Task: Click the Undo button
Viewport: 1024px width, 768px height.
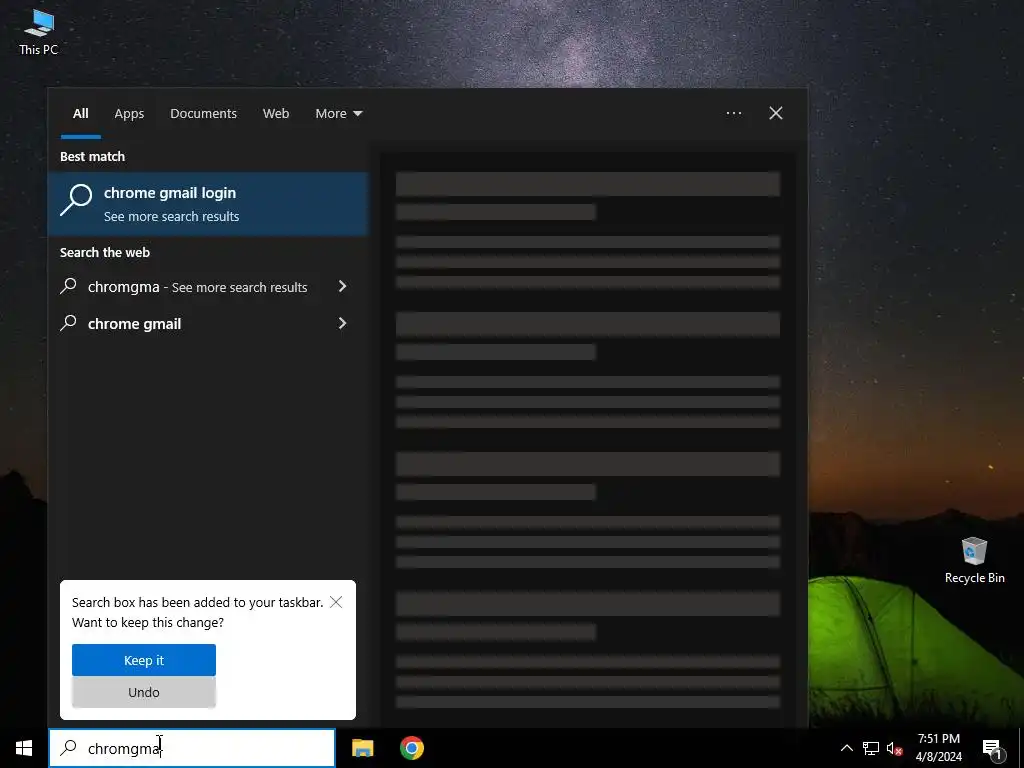Action: click(144, 692)
